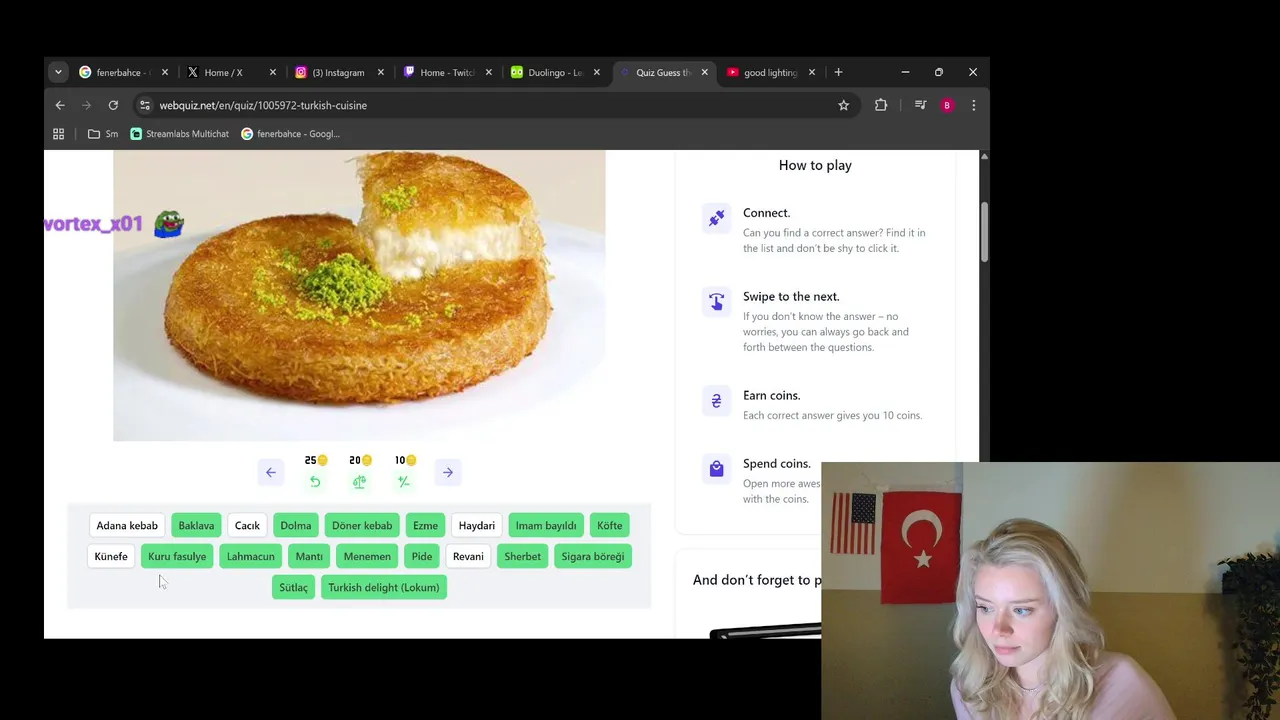Click the "How to play" heading
Viewport: 1280px width, 720px height.
click(815, 165)
